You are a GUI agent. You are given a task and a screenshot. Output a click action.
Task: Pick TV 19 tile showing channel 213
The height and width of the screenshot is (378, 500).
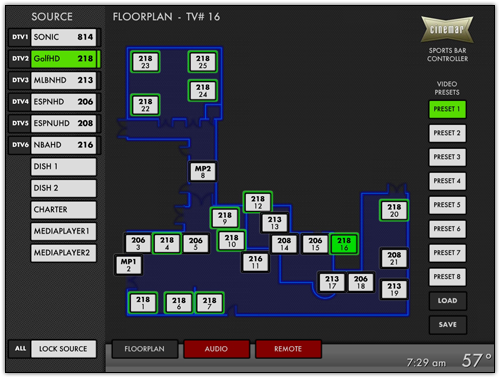(394, 289)
